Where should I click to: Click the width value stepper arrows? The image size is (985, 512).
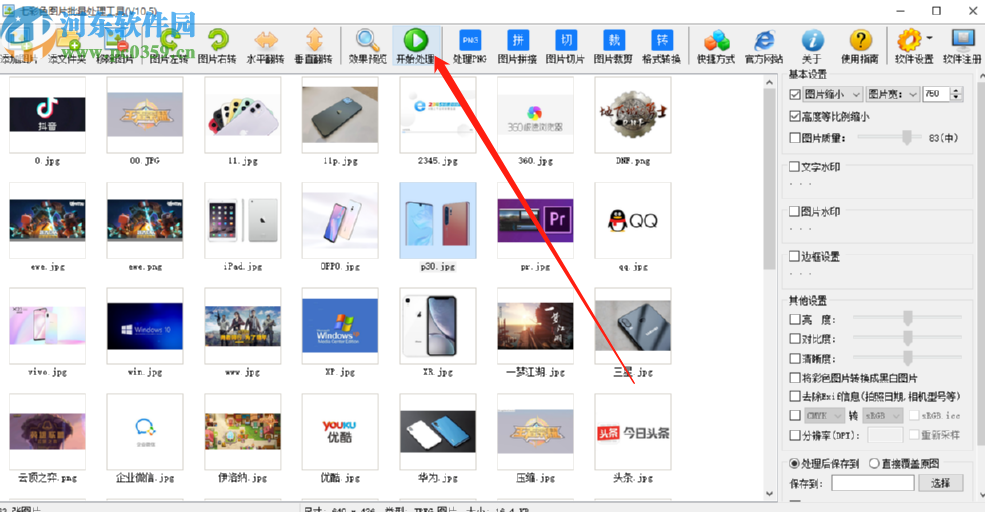click(956, 94)
